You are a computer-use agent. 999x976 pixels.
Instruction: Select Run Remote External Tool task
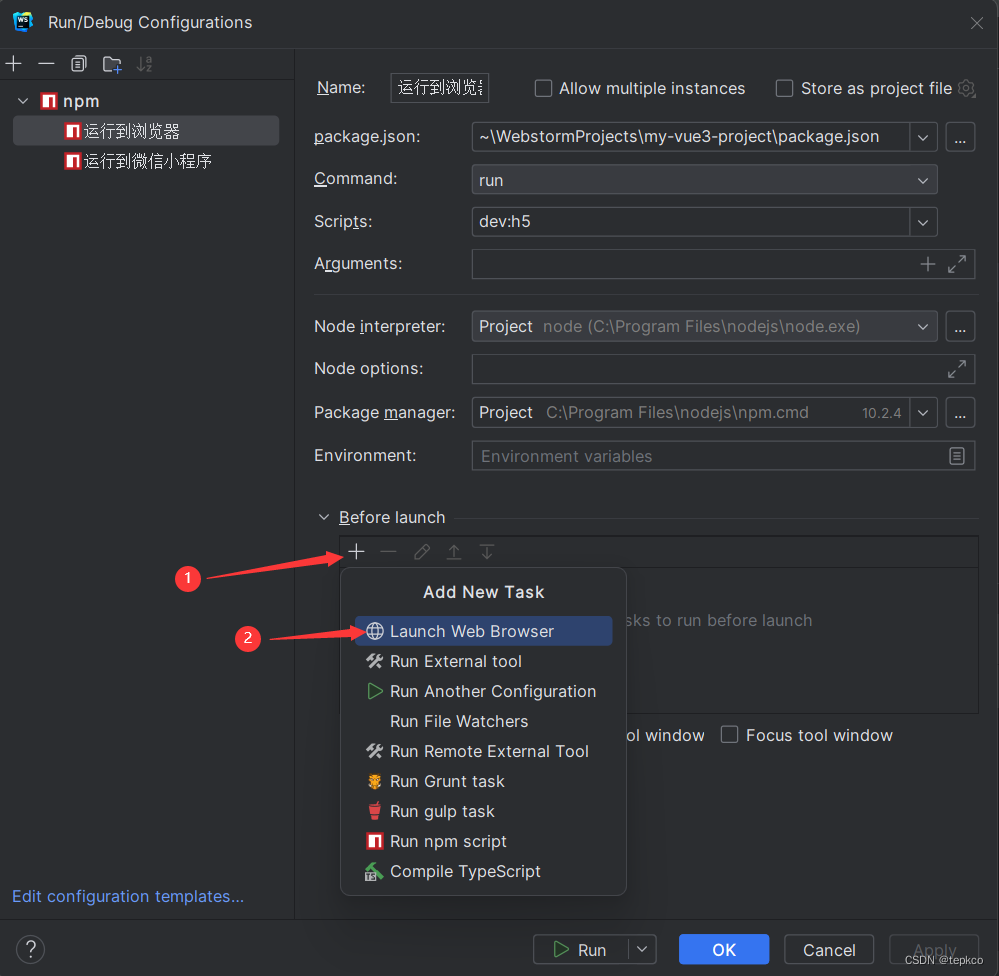click(484, 751)
